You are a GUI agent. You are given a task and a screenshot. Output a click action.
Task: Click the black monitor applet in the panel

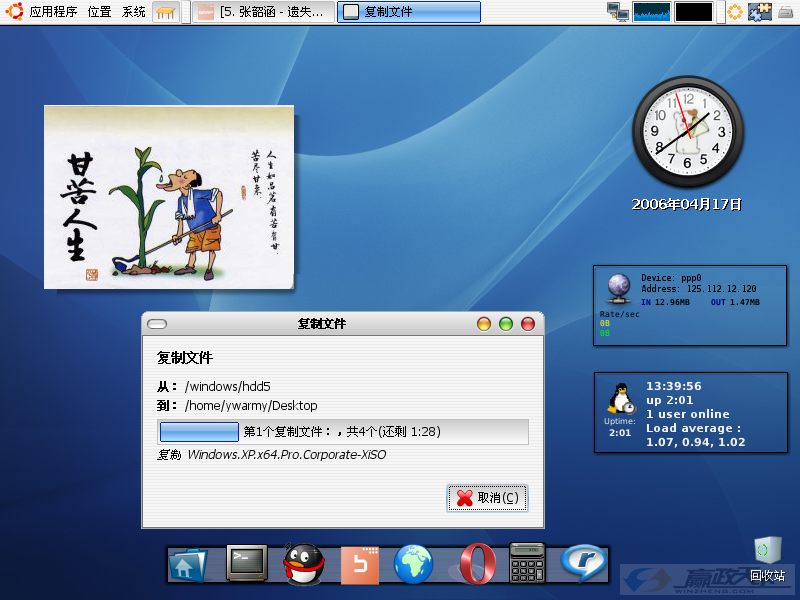(693, 12)
